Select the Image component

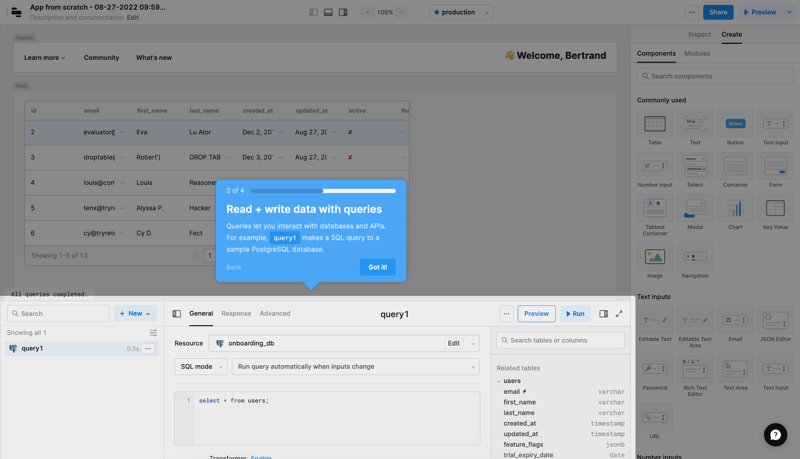point(655,261)
